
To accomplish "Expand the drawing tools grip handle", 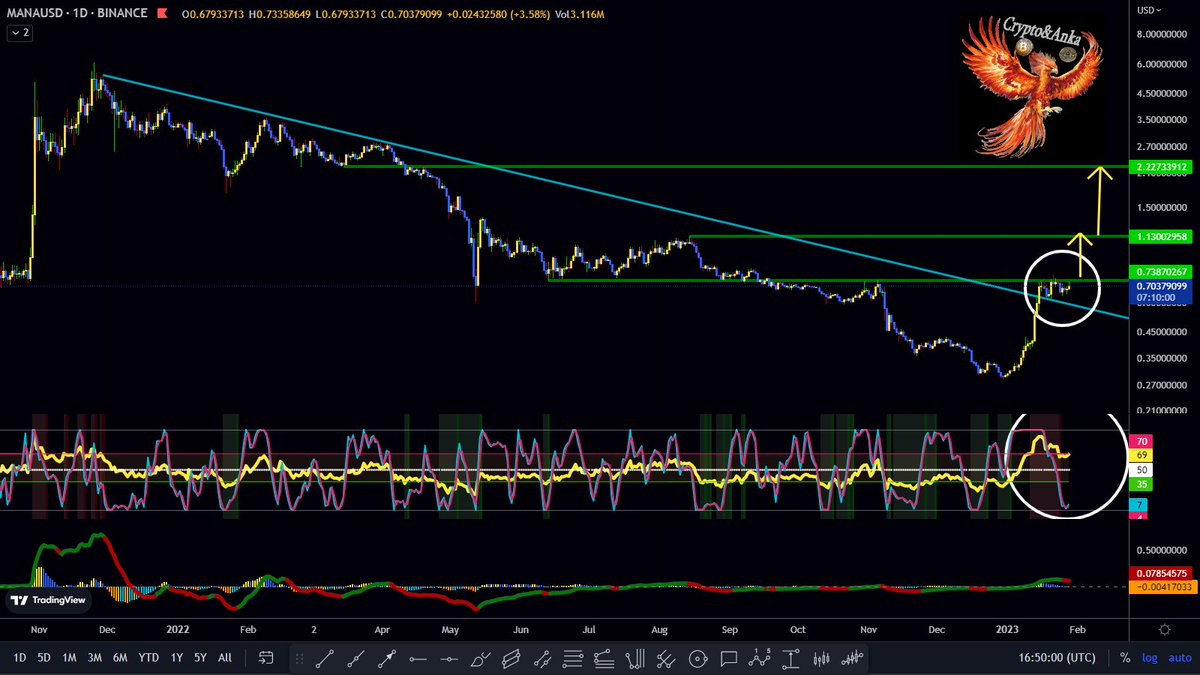I will pos(297,659).
